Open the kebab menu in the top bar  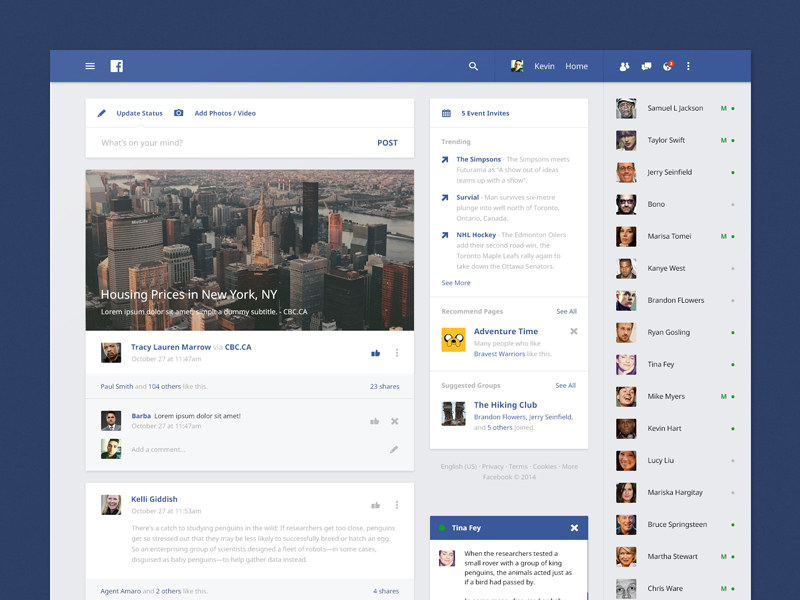point(688,65)
